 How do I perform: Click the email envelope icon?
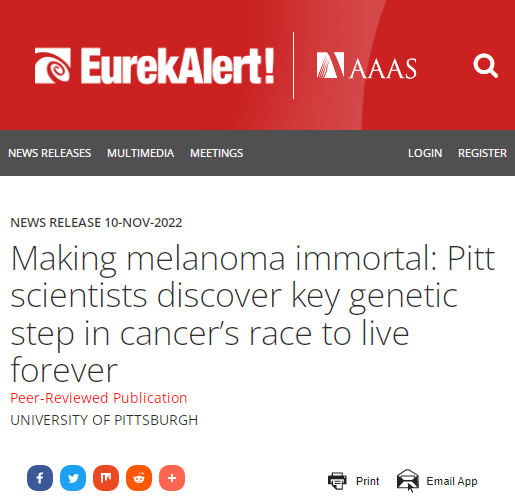[x=408, y=480]
